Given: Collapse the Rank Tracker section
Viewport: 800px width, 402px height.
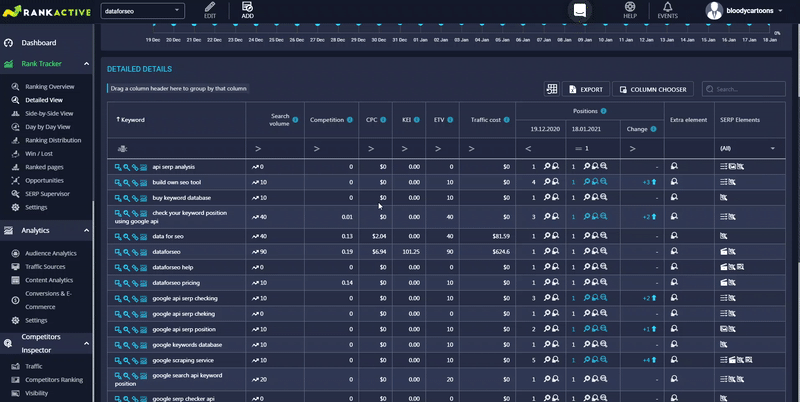Looking at the screenshot, I should (86, 64).
